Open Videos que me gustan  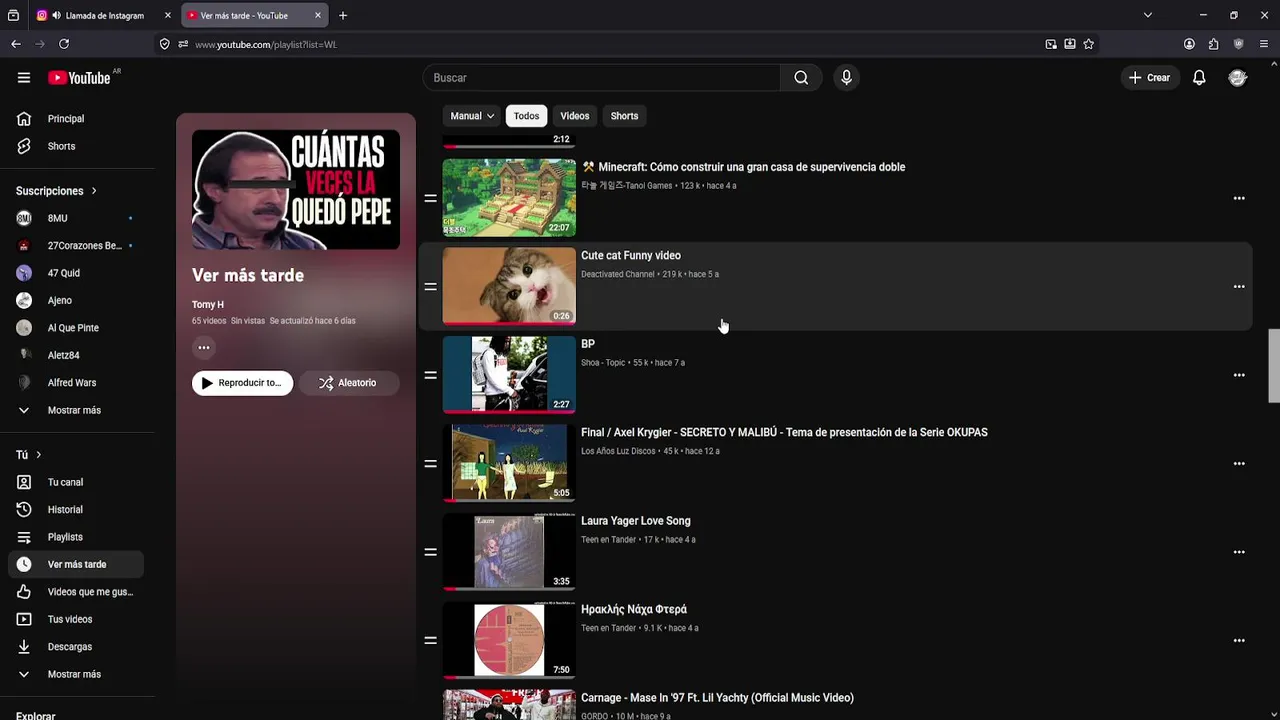pos(77,592)
